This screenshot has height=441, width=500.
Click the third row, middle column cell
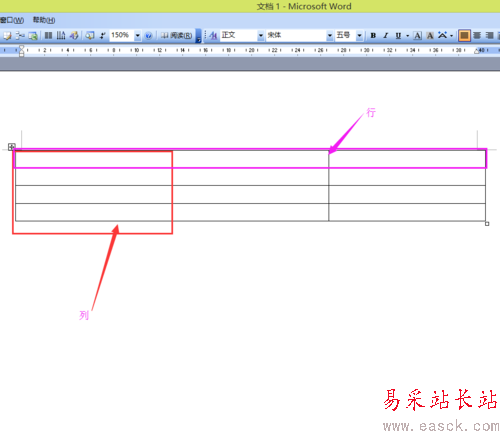pyautogui.click(x=250, y=194)
